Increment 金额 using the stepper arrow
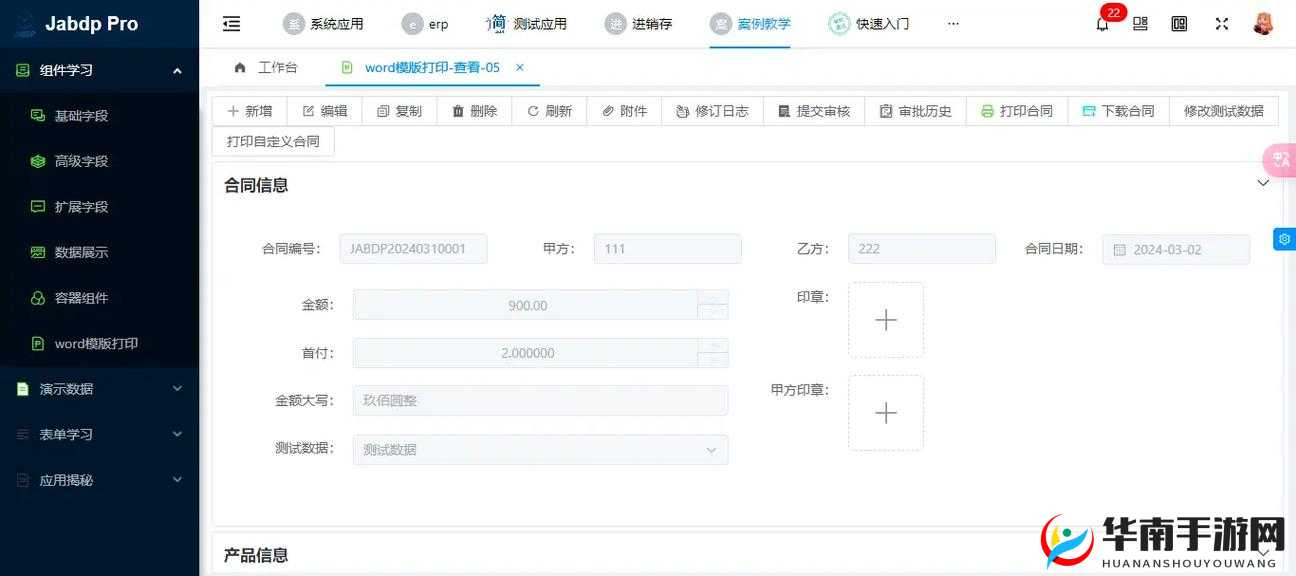 [x=714, y=299]
